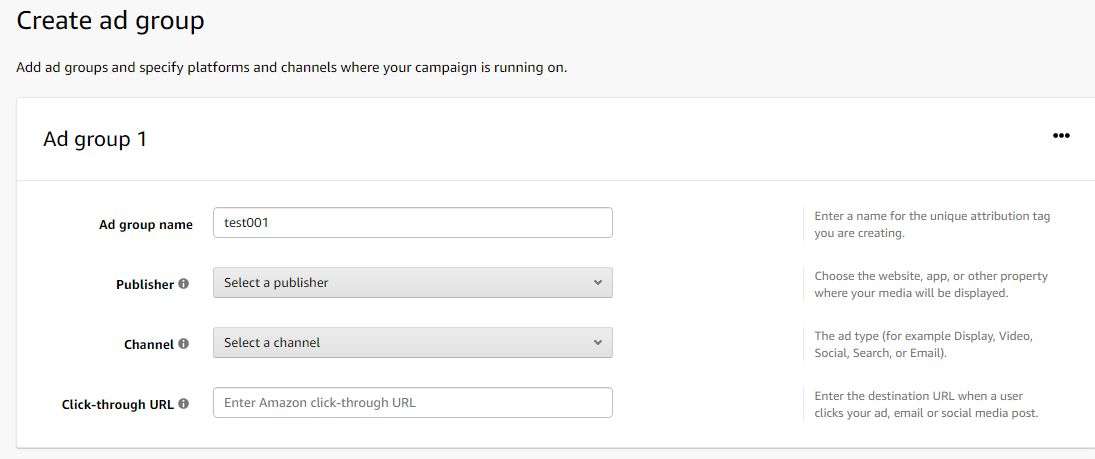This screenshot has height=459, width=1095.
Task: Click the Publisher field label
Action: click(x=145, y=285)
